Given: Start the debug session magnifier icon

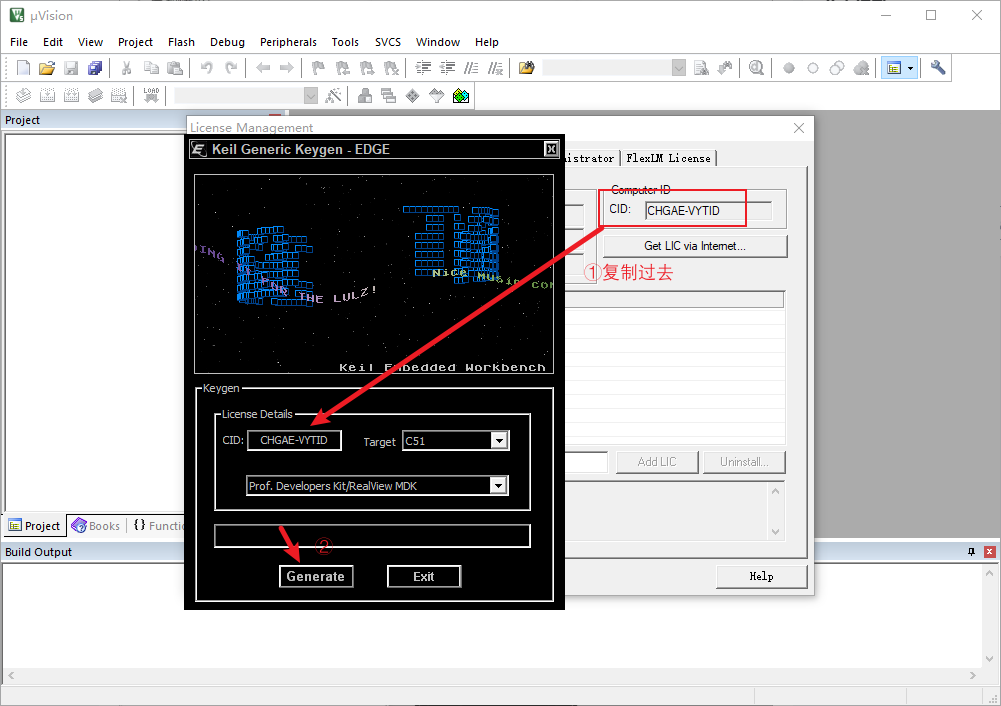Looking at the screenshot, I should 756,68.
